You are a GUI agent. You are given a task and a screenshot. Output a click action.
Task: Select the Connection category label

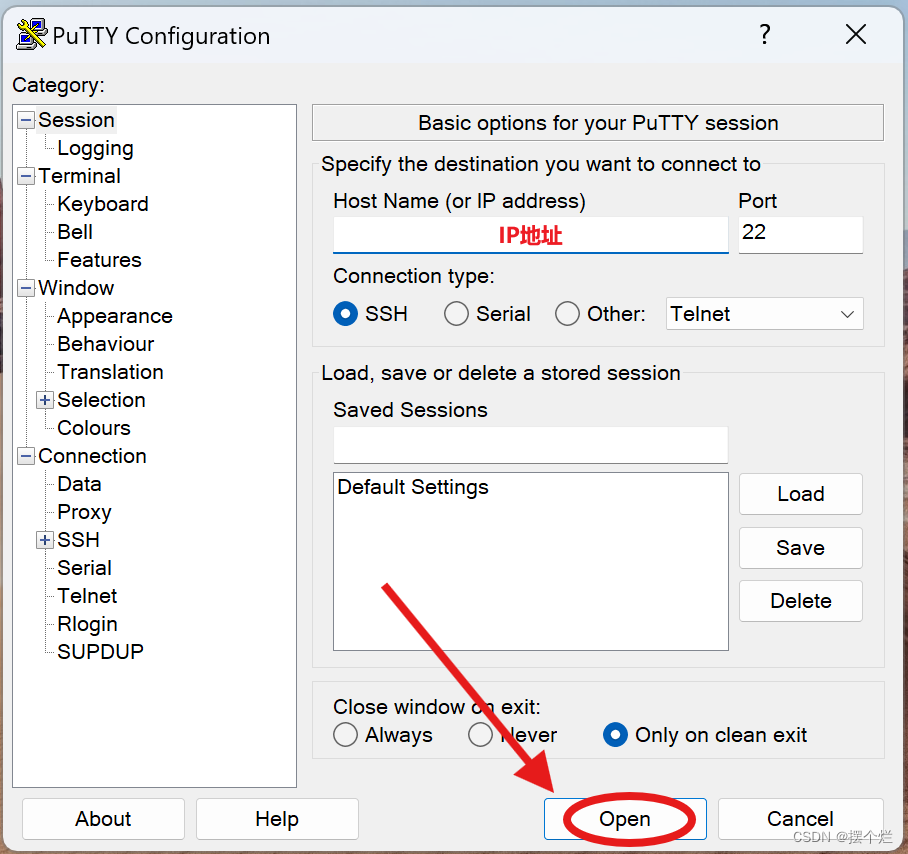coord(93,456)
